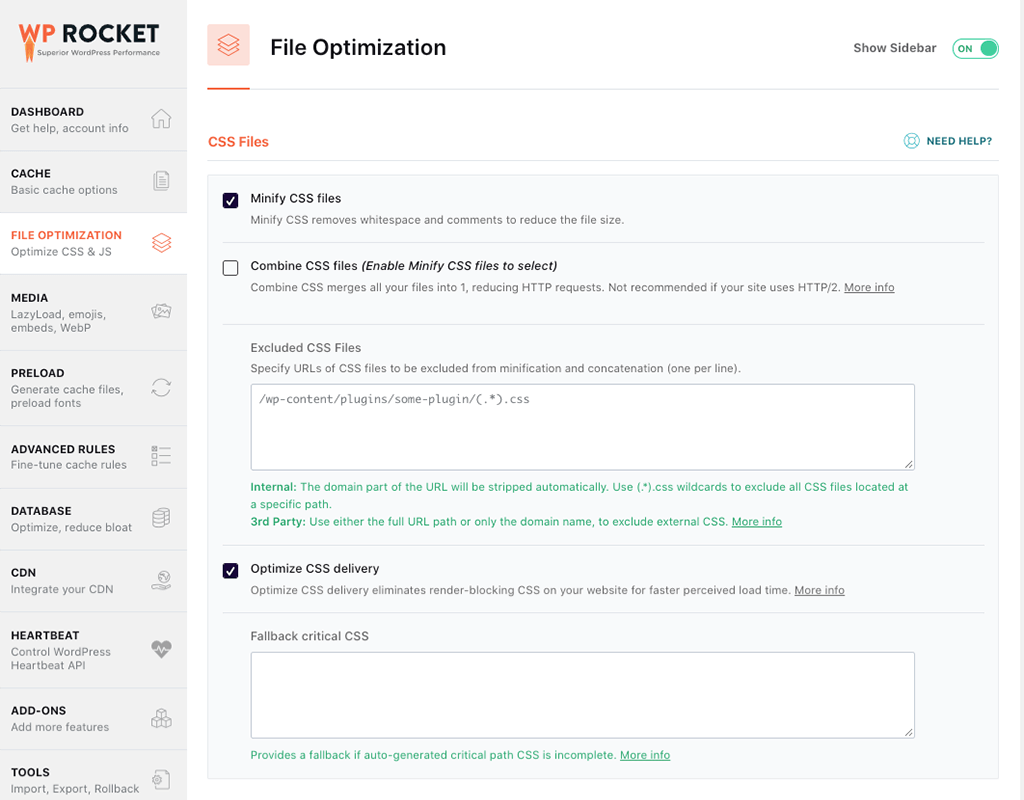The height and width of the screenshot is (800, 1024).
Task: Enable Combine CSS files
Action: 230,268
